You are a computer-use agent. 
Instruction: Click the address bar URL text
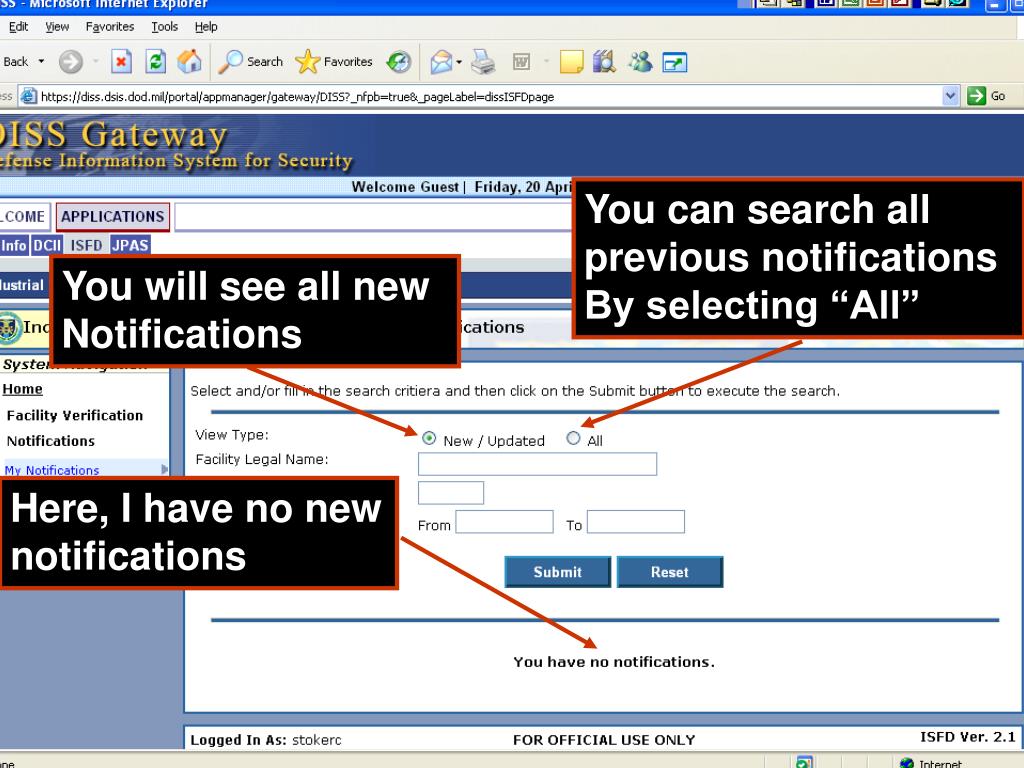click(x=297, y=97)
